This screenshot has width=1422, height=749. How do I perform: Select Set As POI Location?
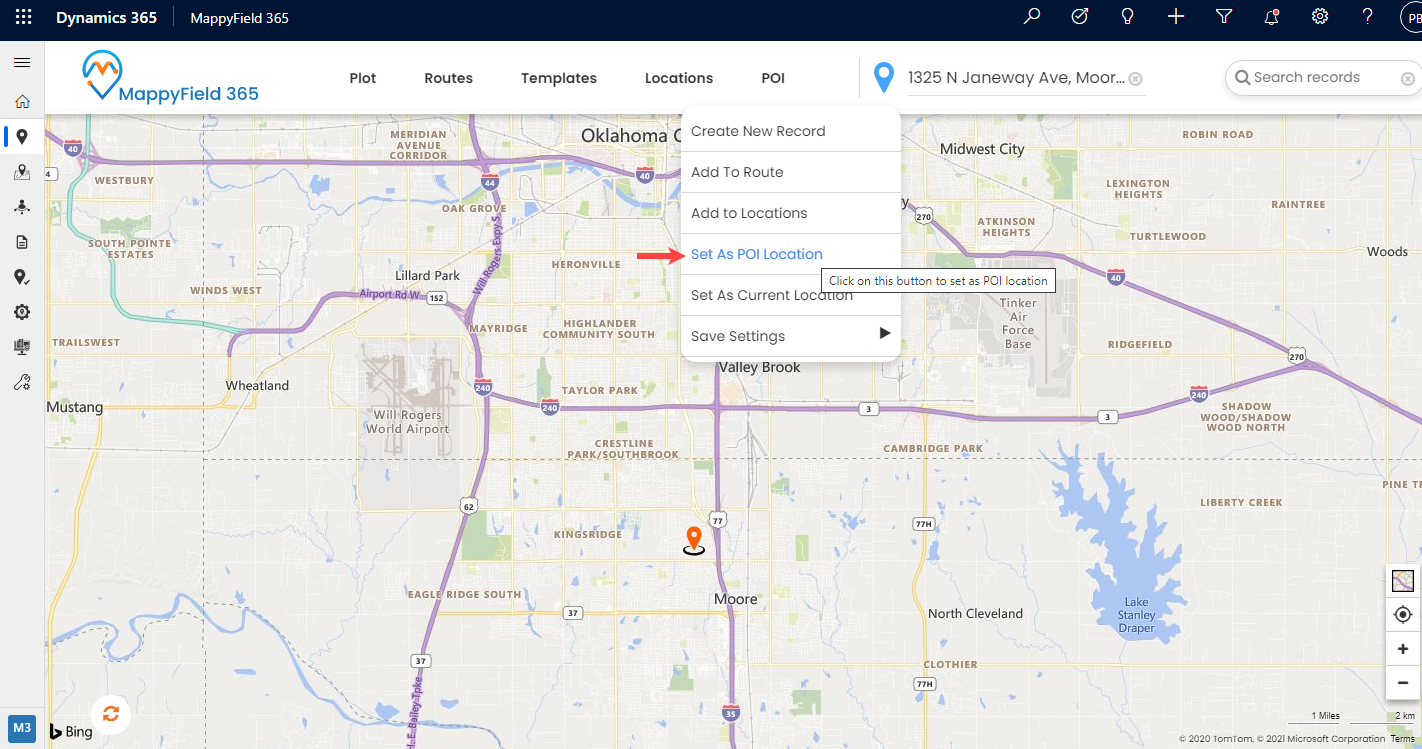click(x=790, y=254)
